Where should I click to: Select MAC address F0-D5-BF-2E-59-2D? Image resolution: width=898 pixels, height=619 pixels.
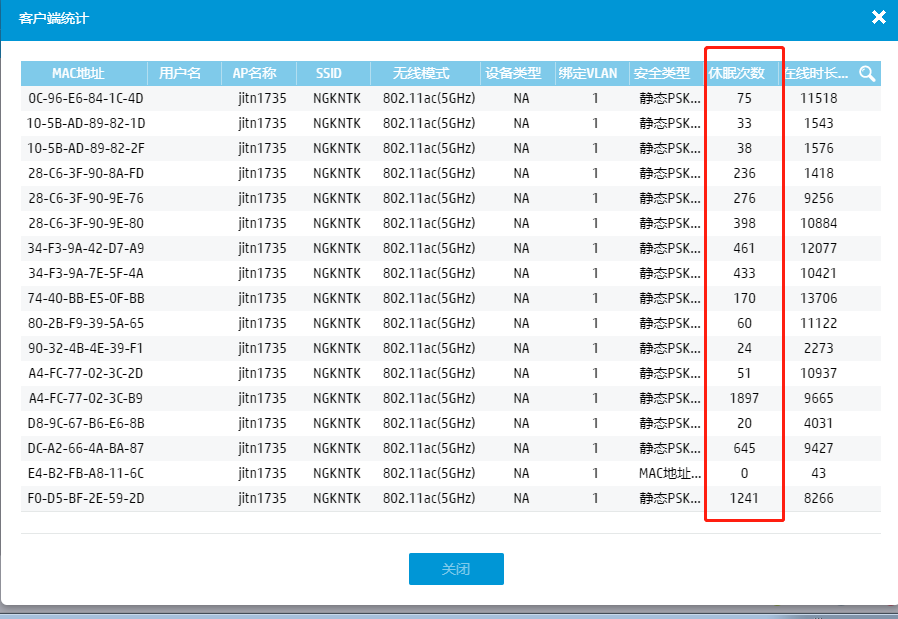tap(86, 499)
